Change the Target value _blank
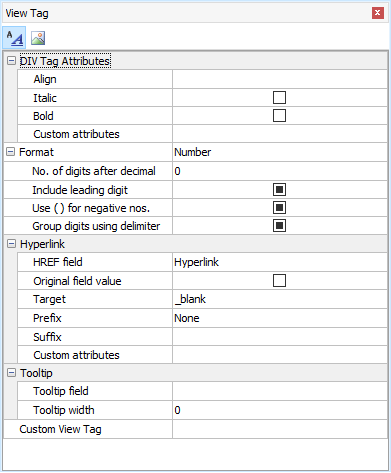This screenshot has height=473, width=391. pos(280,299)
